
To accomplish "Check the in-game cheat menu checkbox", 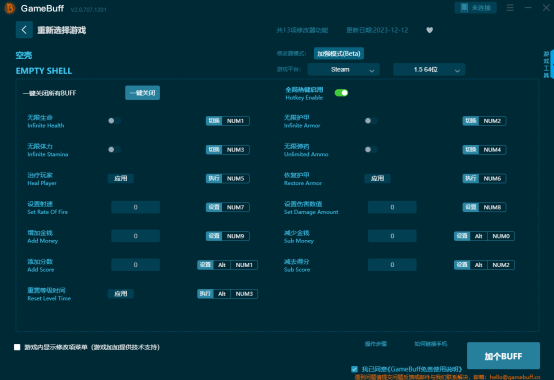I will coord(17,347).
